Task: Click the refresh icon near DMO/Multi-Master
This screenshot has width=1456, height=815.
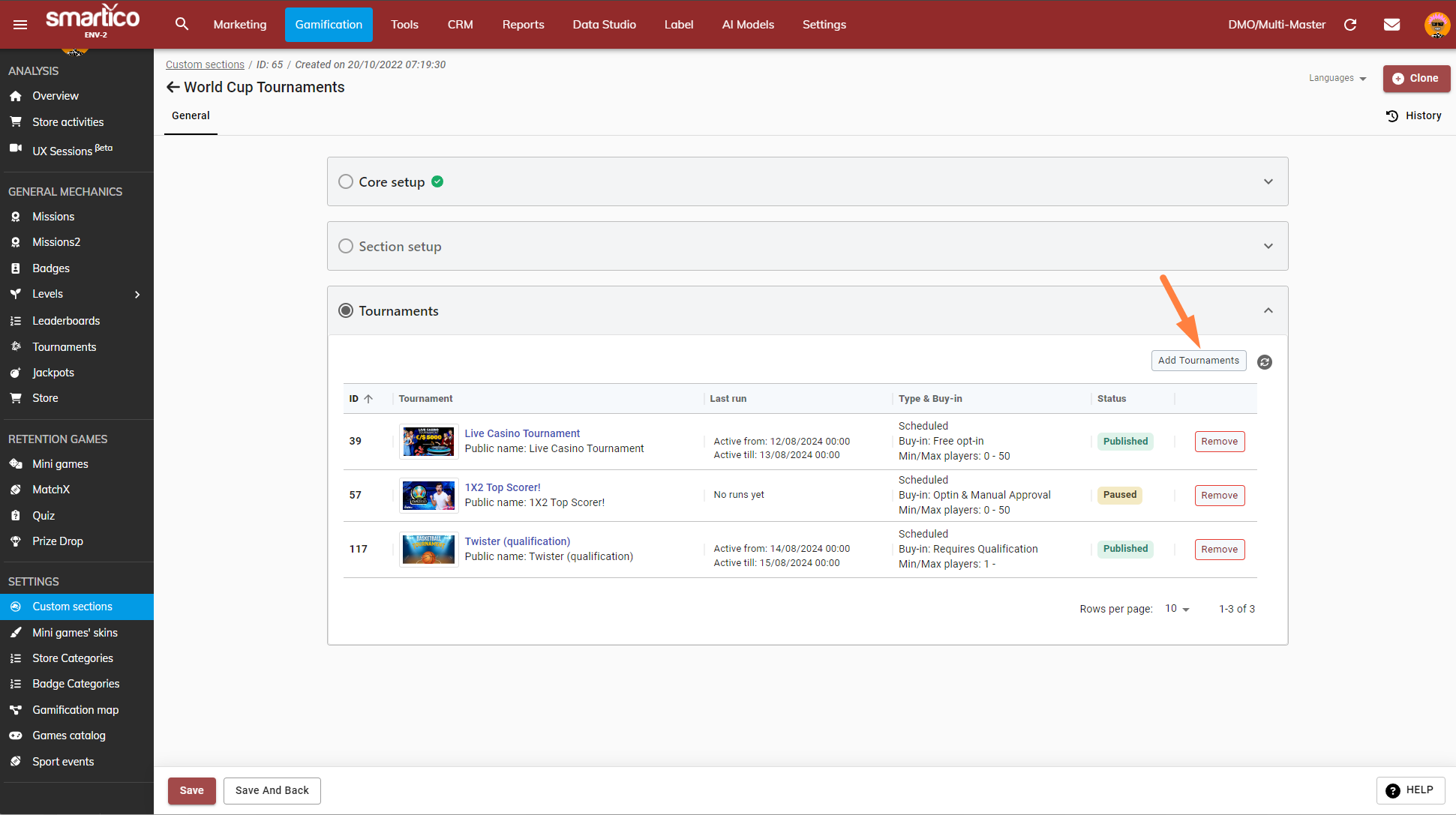Action: pyautogui.click(x=1350, y=25)
